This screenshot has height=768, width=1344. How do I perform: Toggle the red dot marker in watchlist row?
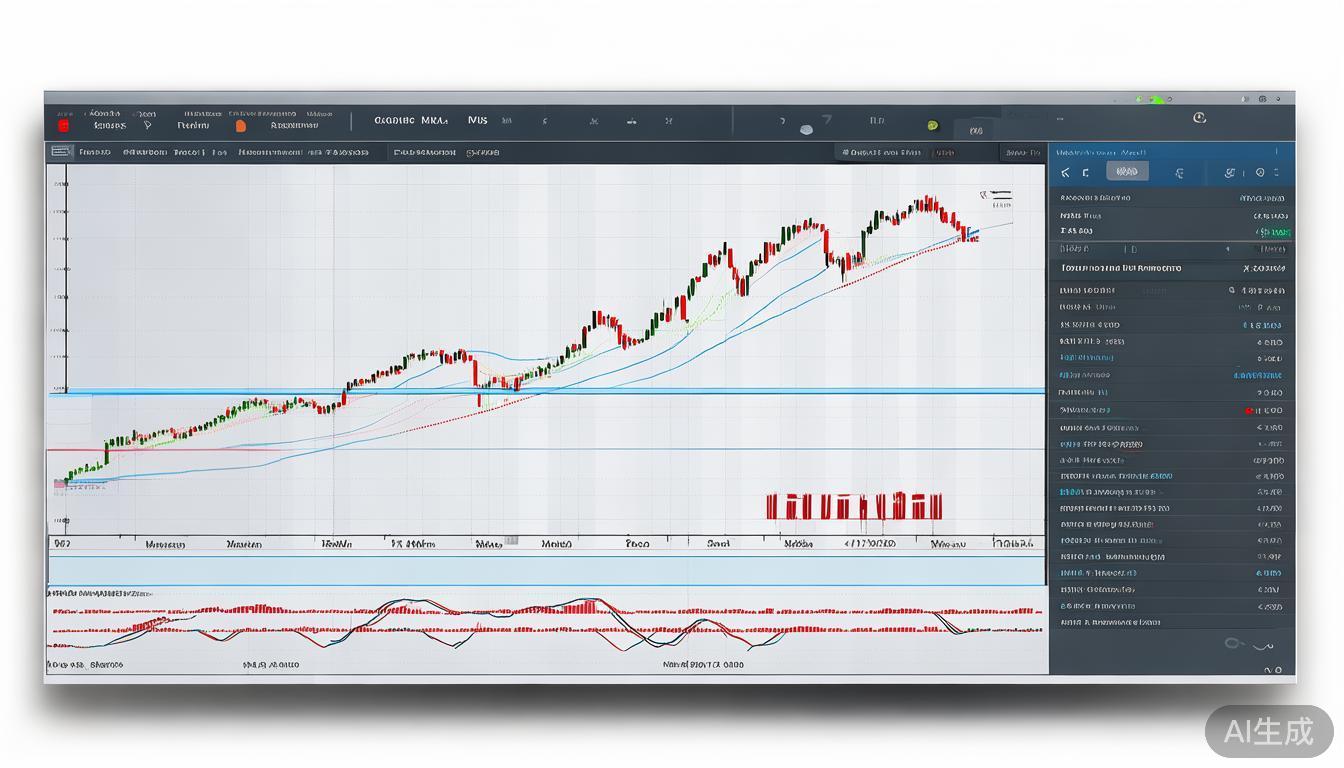pyautogui.click(x=1249, y=410)
